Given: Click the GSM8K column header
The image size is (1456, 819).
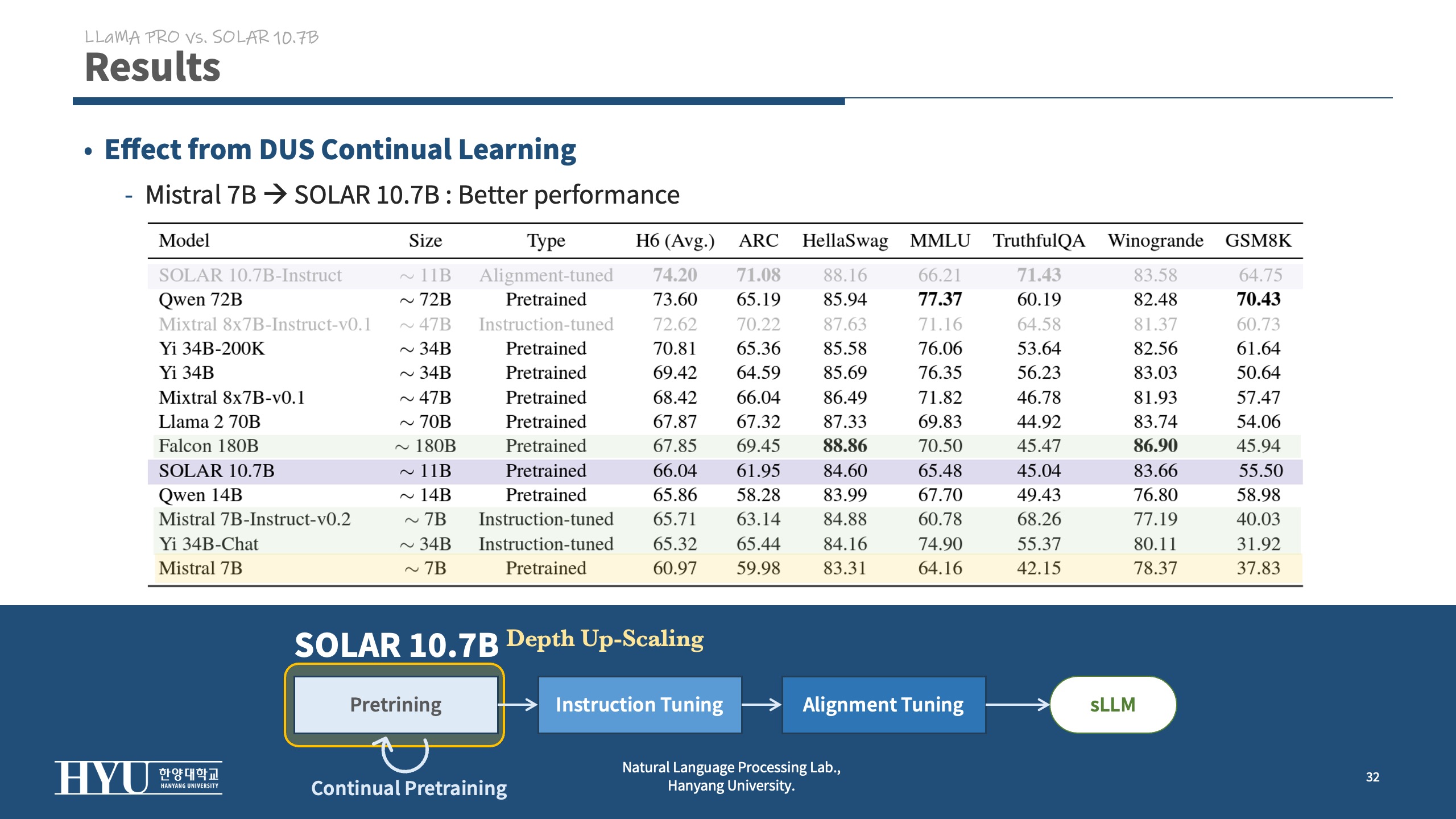Looking at the screenshot, I should pyautogui.click(x=1258, y=241).
